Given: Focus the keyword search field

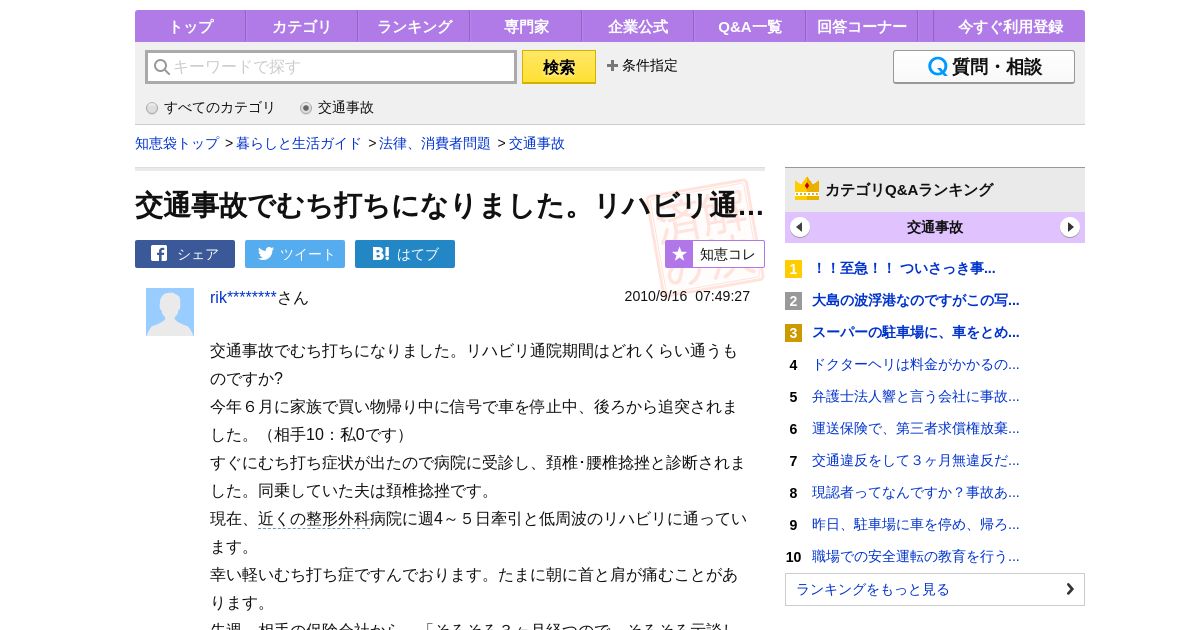Looking at the screenshot, I should click(331, 67).
